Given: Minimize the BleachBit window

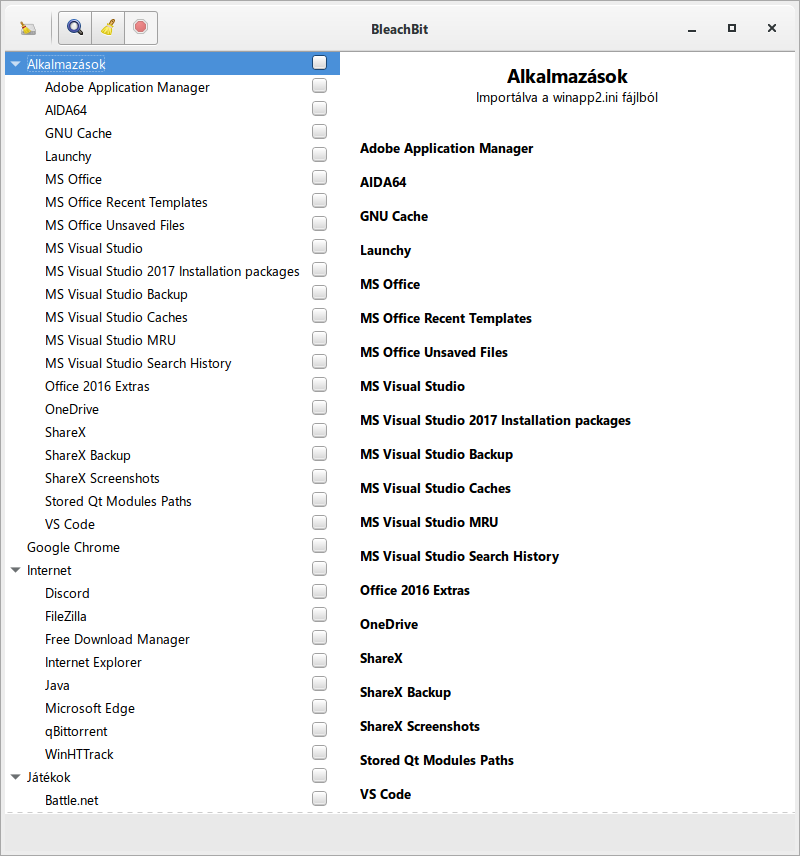Looking at the screenshot, I should click(692, 28).
